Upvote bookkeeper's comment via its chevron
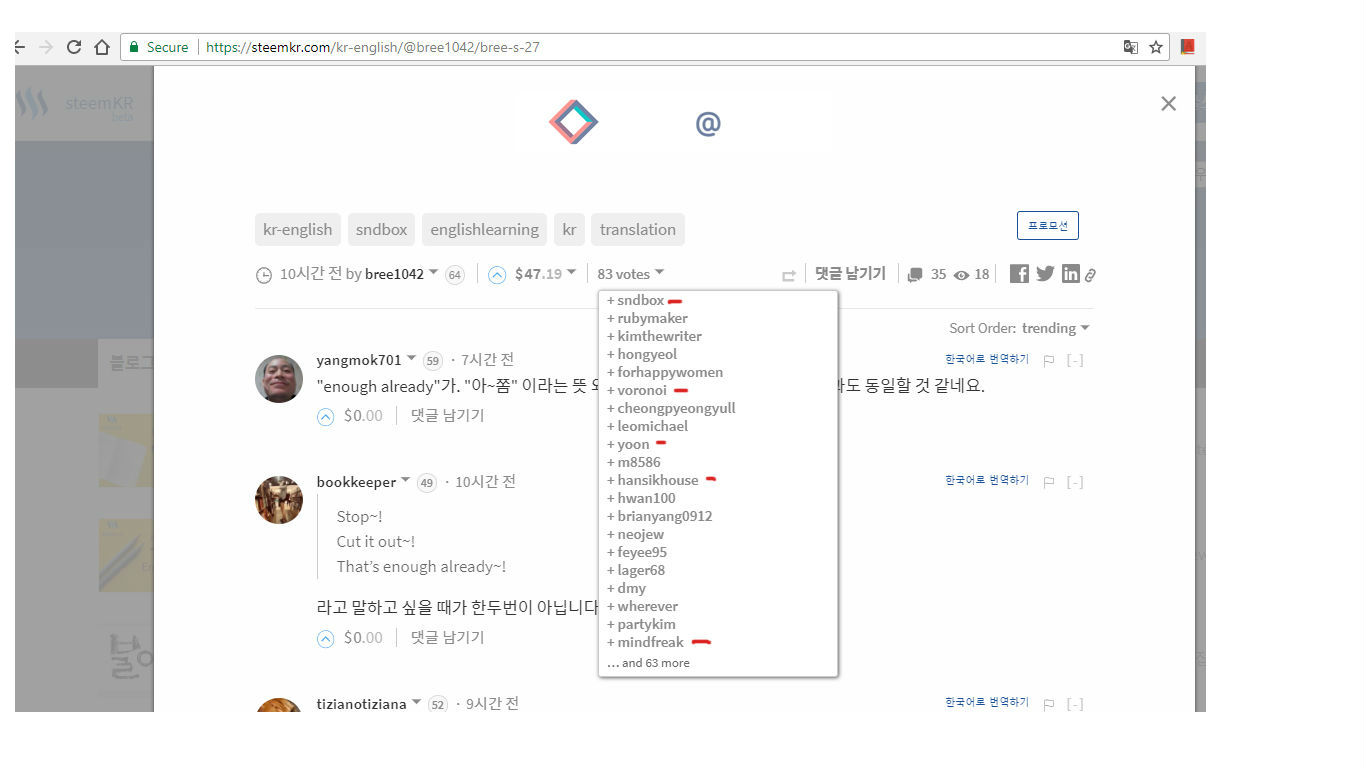 coord(325,637)
